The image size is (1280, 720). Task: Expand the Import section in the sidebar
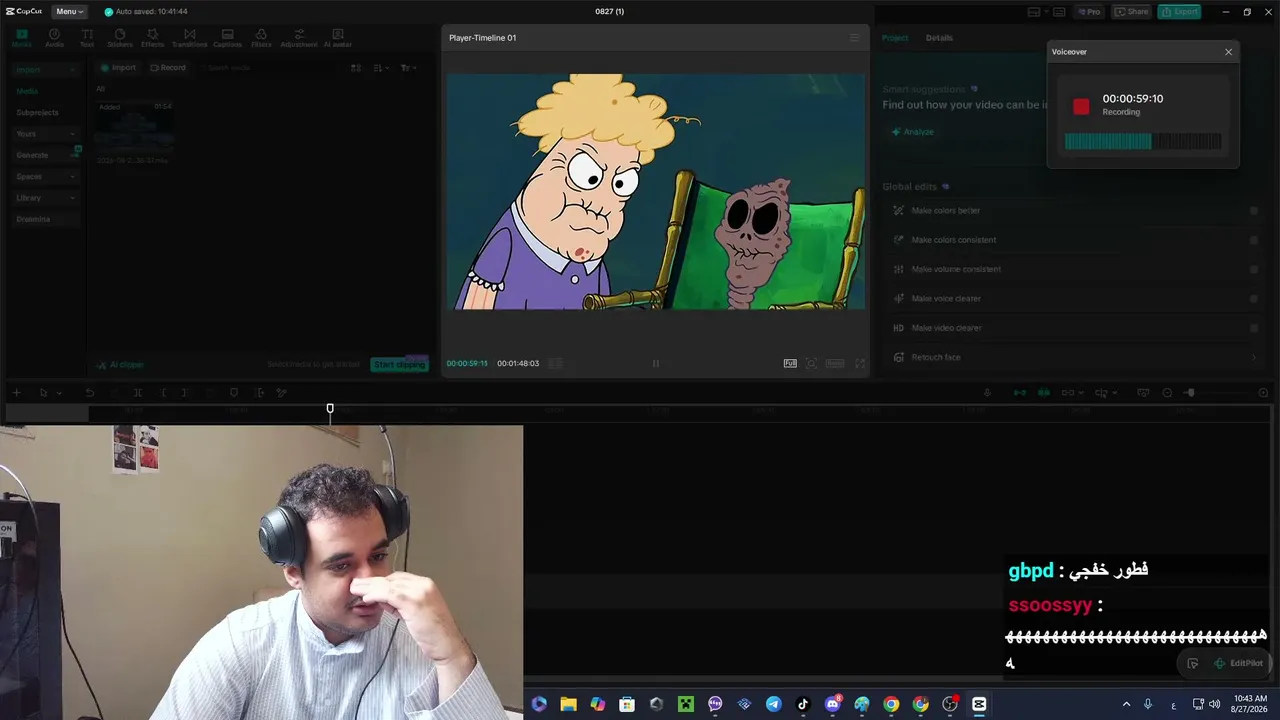[x=45, y=70]
